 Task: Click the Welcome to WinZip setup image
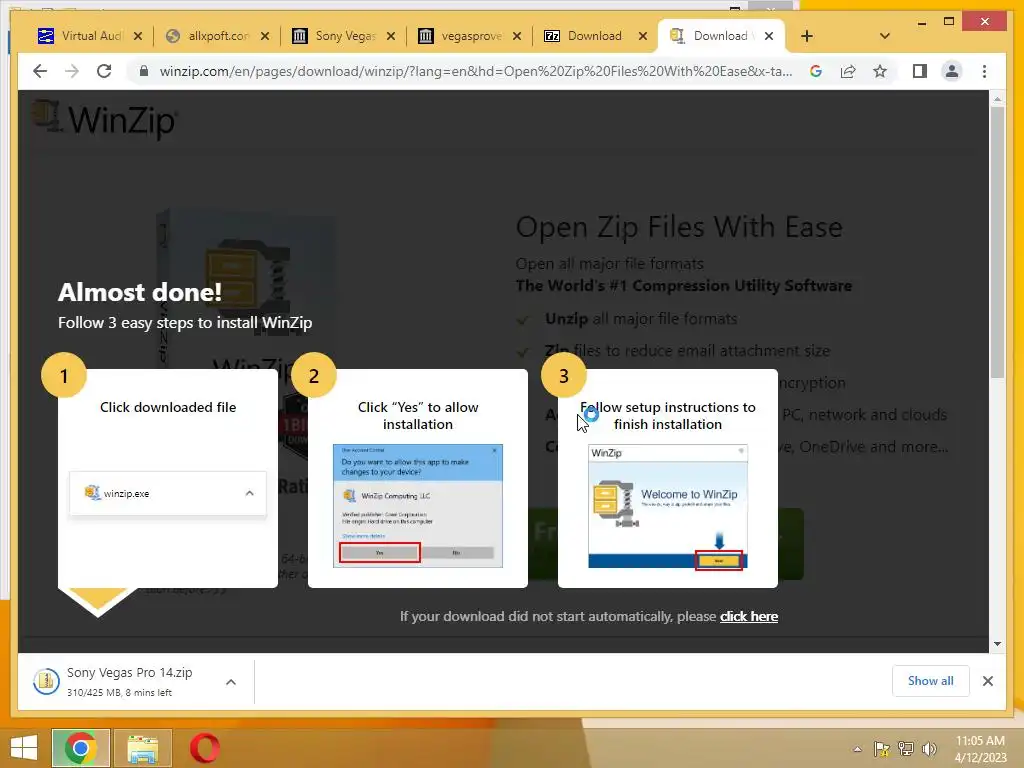[x=667, y=507]
